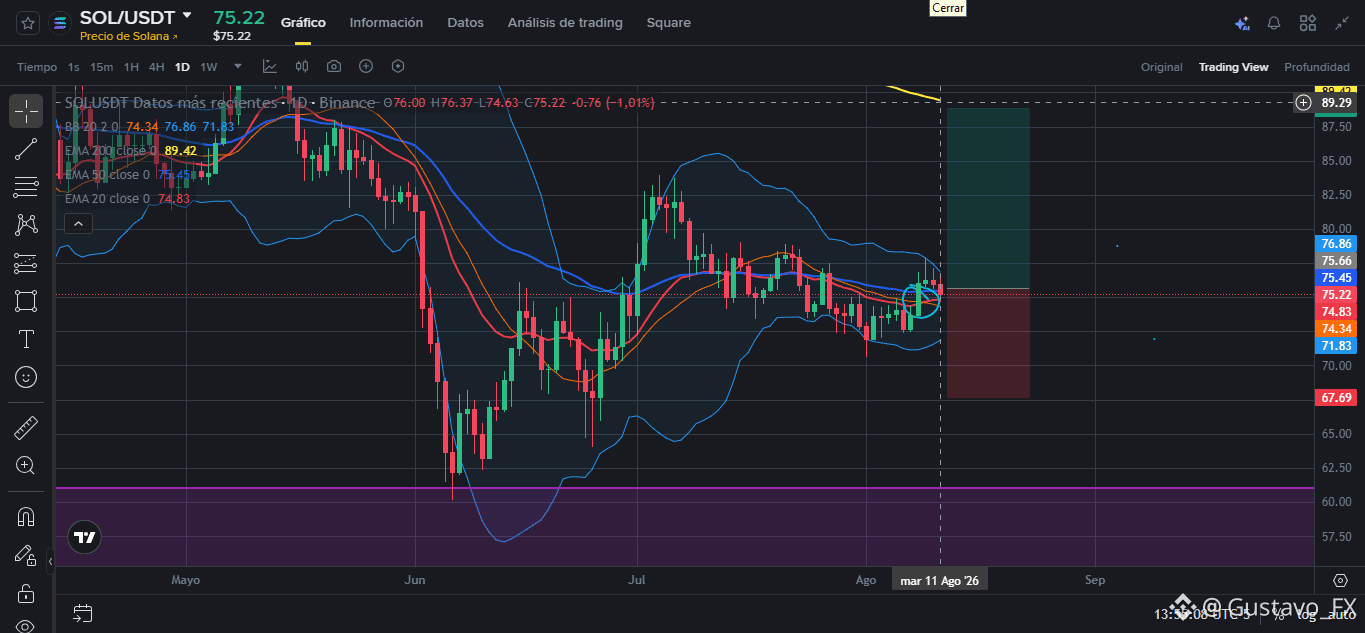Open the candlestick chart style icon

click(x=302, y=66)
